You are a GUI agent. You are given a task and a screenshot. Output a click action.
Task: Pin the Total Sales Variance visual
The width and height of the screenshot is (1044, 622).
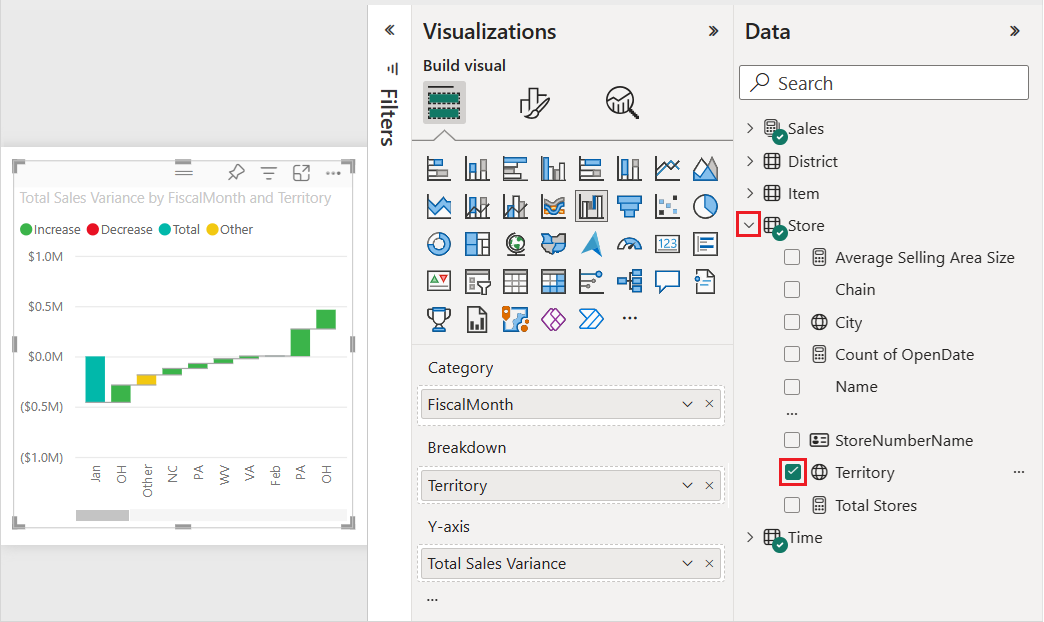[236, 172]
